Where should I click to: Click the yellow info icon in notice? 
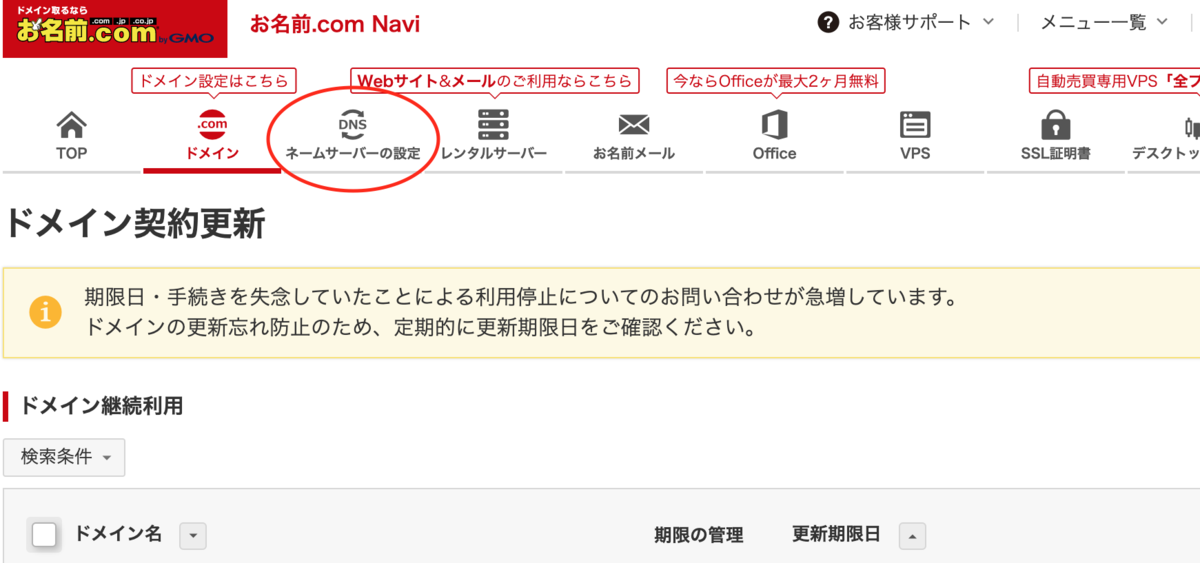coord(45,312)
